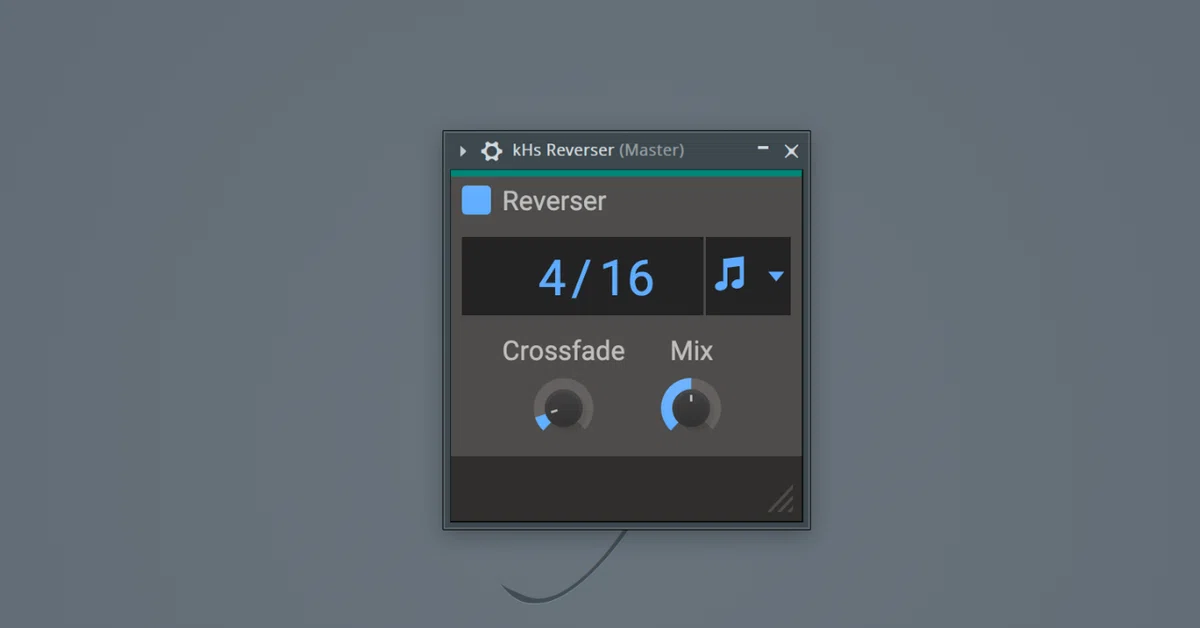
Task: Open the gear settings of kHs Reverser
Action: tap(491, 151)
